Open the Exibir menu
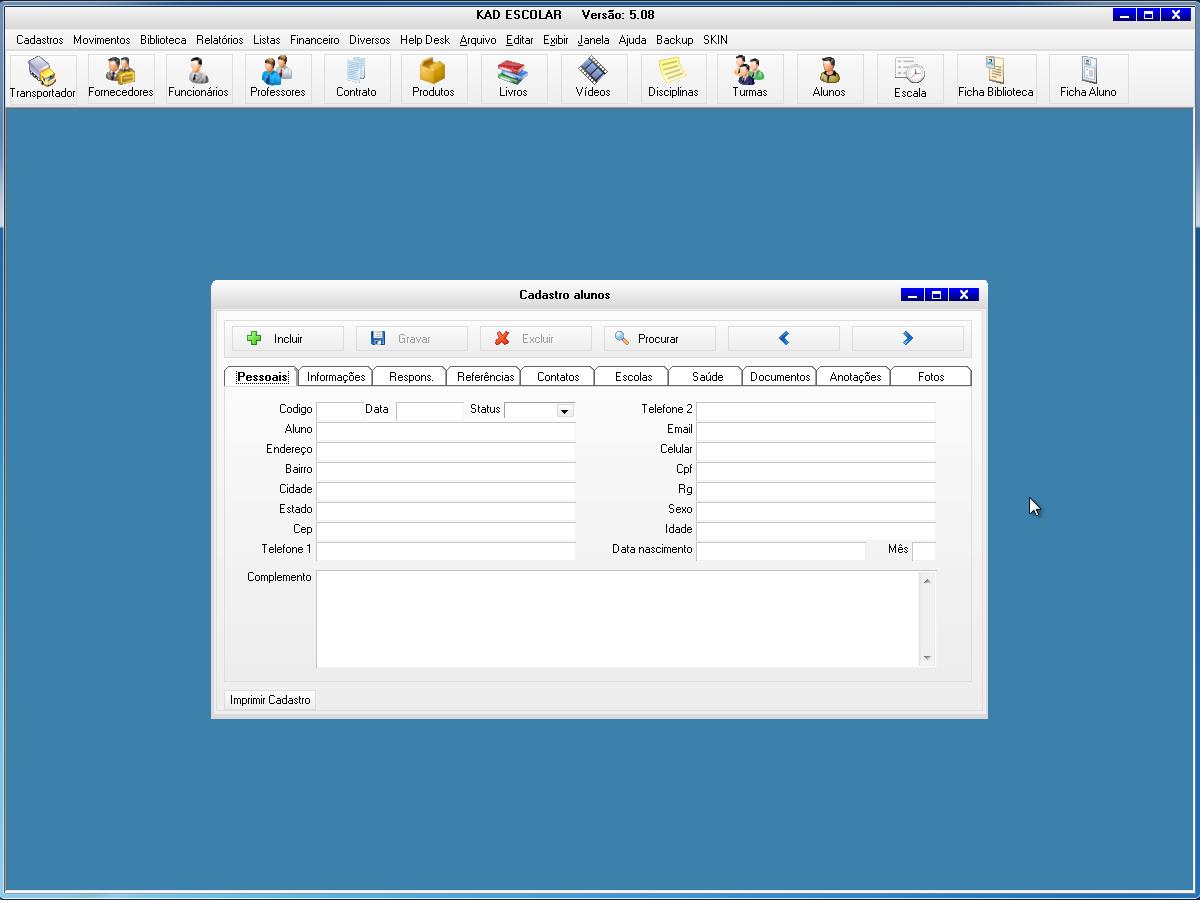Screen dimensions: 1200x900 tap(556, 40)
